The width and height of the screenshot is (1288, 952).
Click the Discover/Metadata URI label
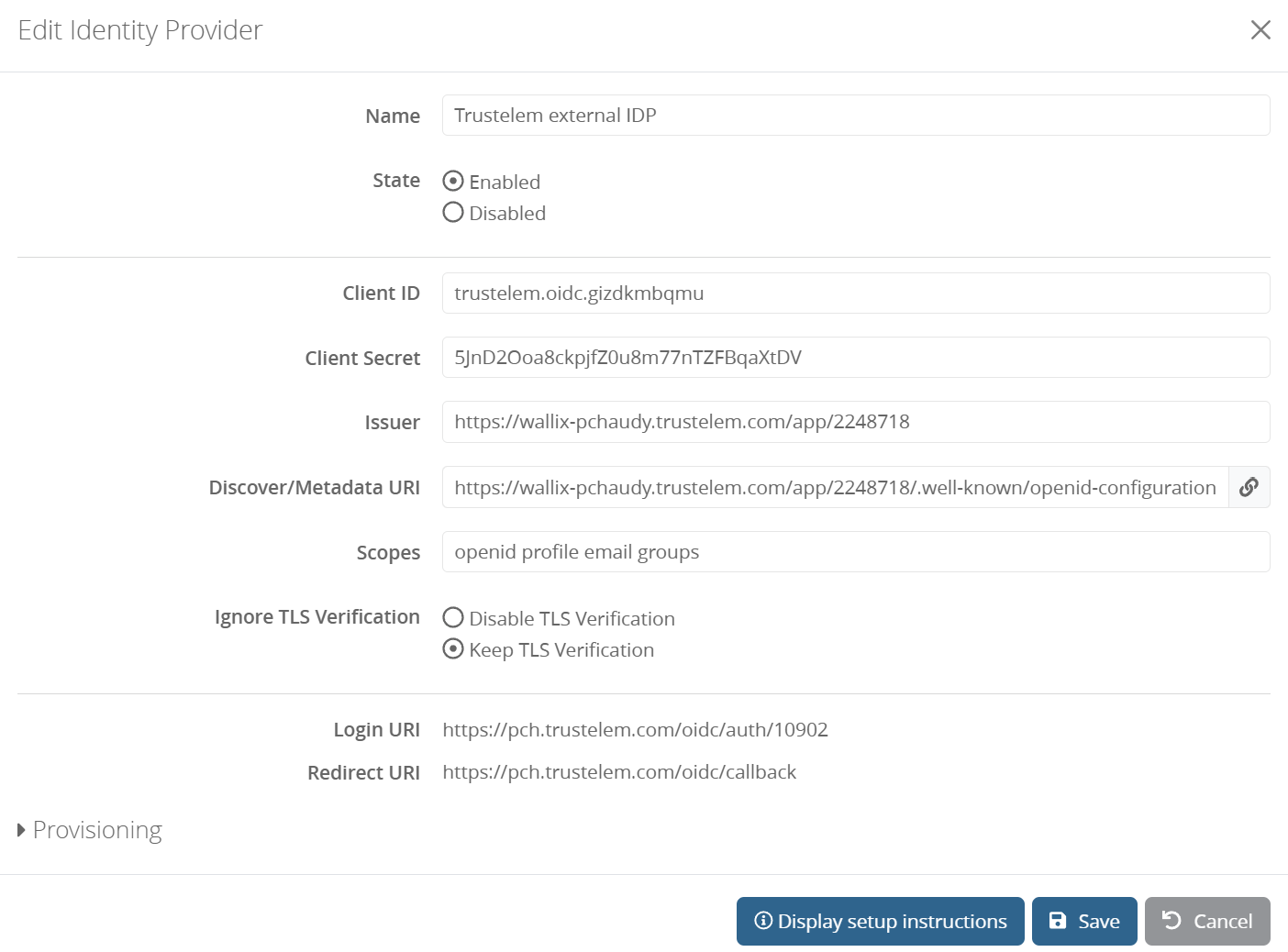(314, 488)
